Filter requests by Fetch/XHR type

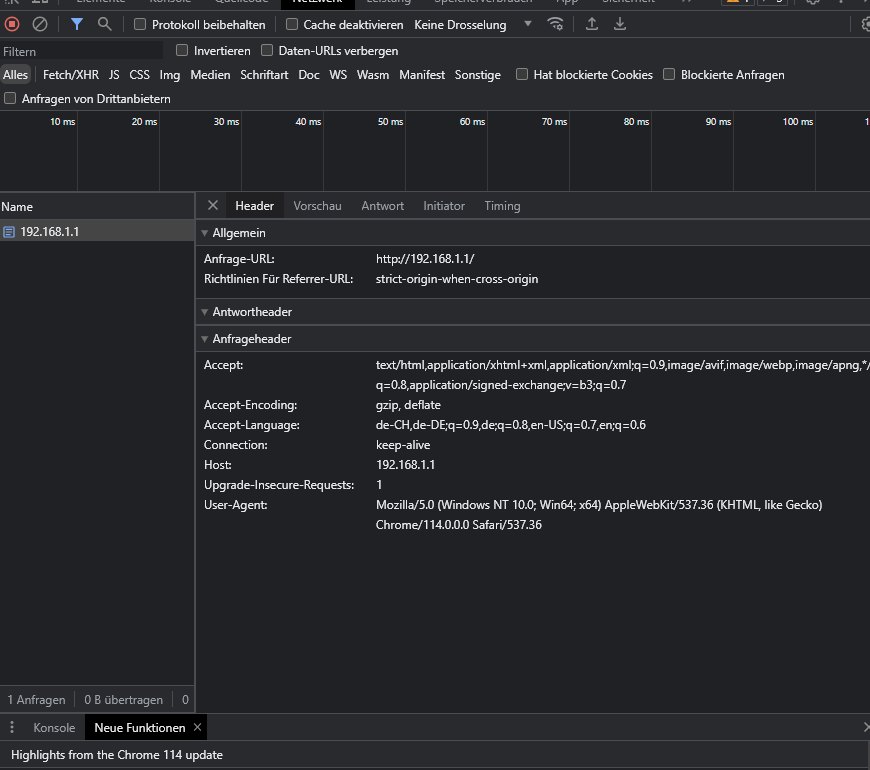(71, 75)
